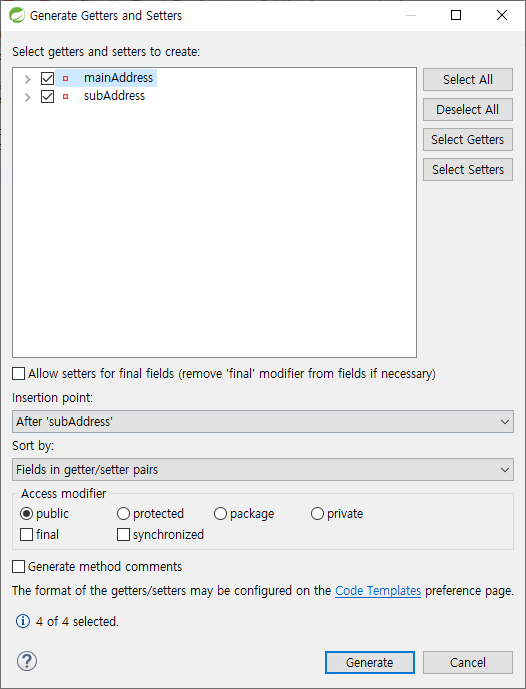
Task: Click the Select Getters button
Action: (x=468, y=139)
